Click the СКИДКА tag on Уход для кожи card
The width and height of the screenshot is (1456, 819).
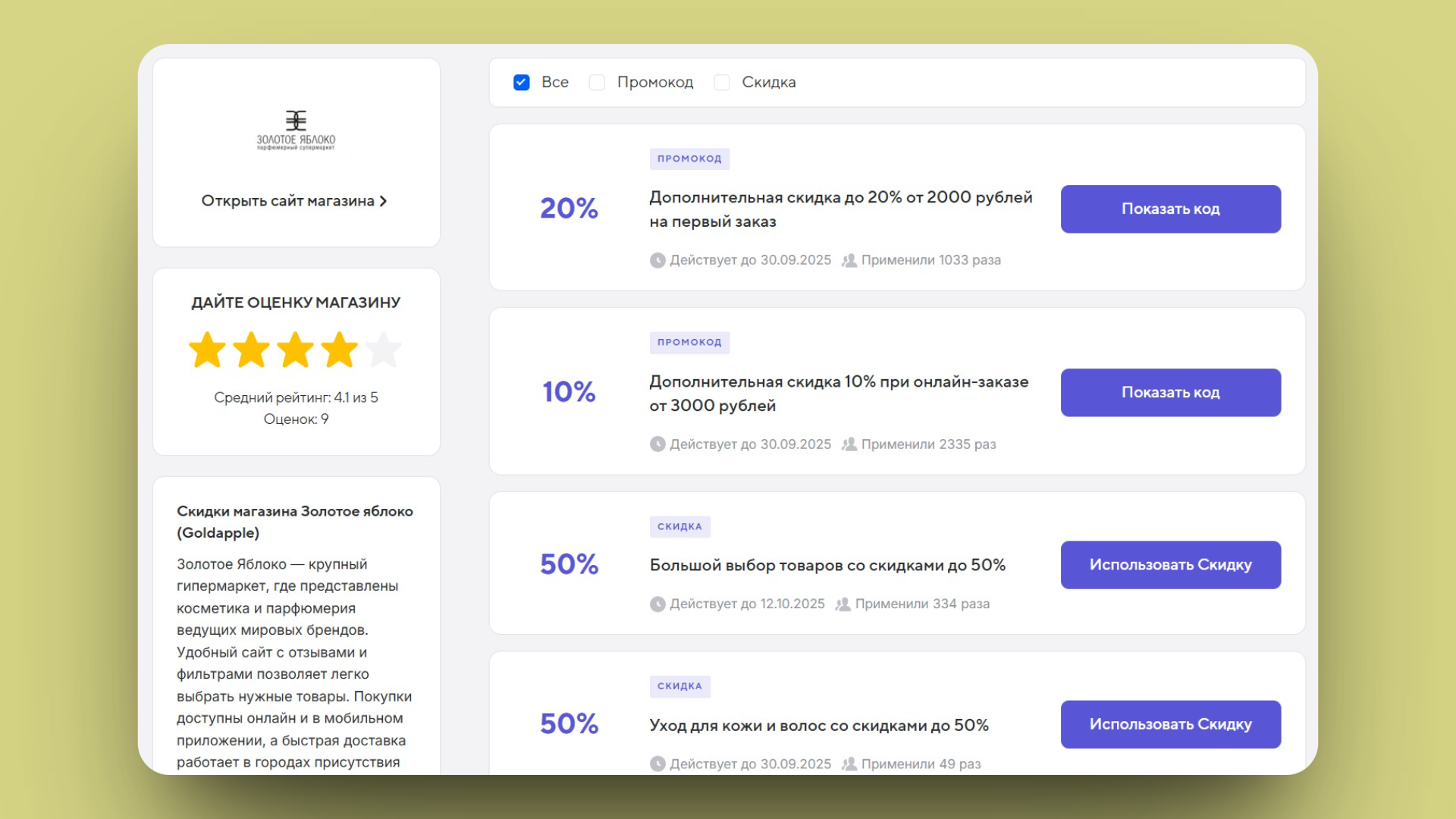[x=679, y=686]
